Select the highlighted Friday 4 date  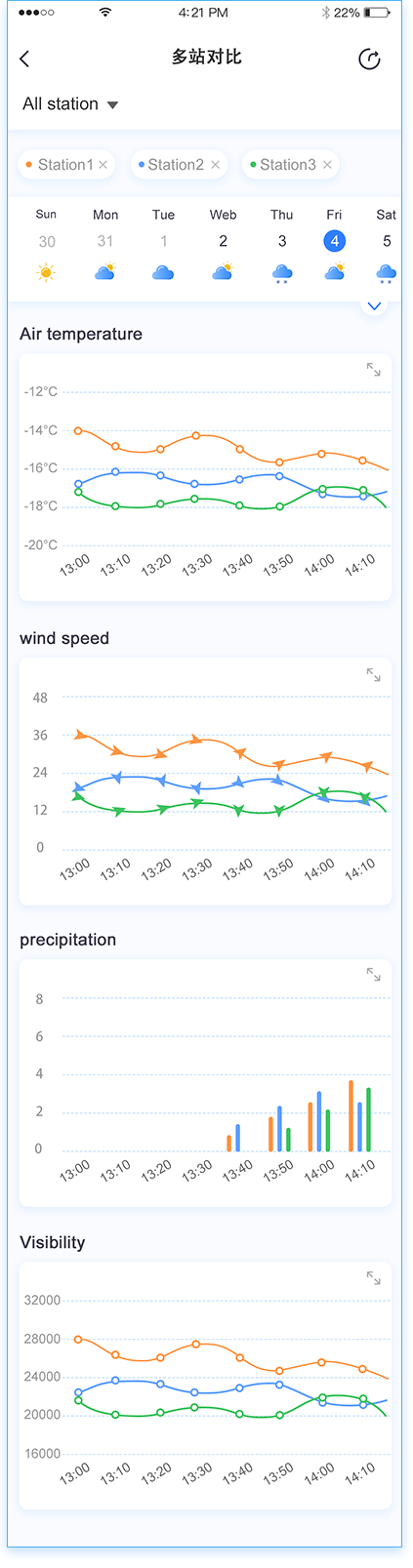334,240
